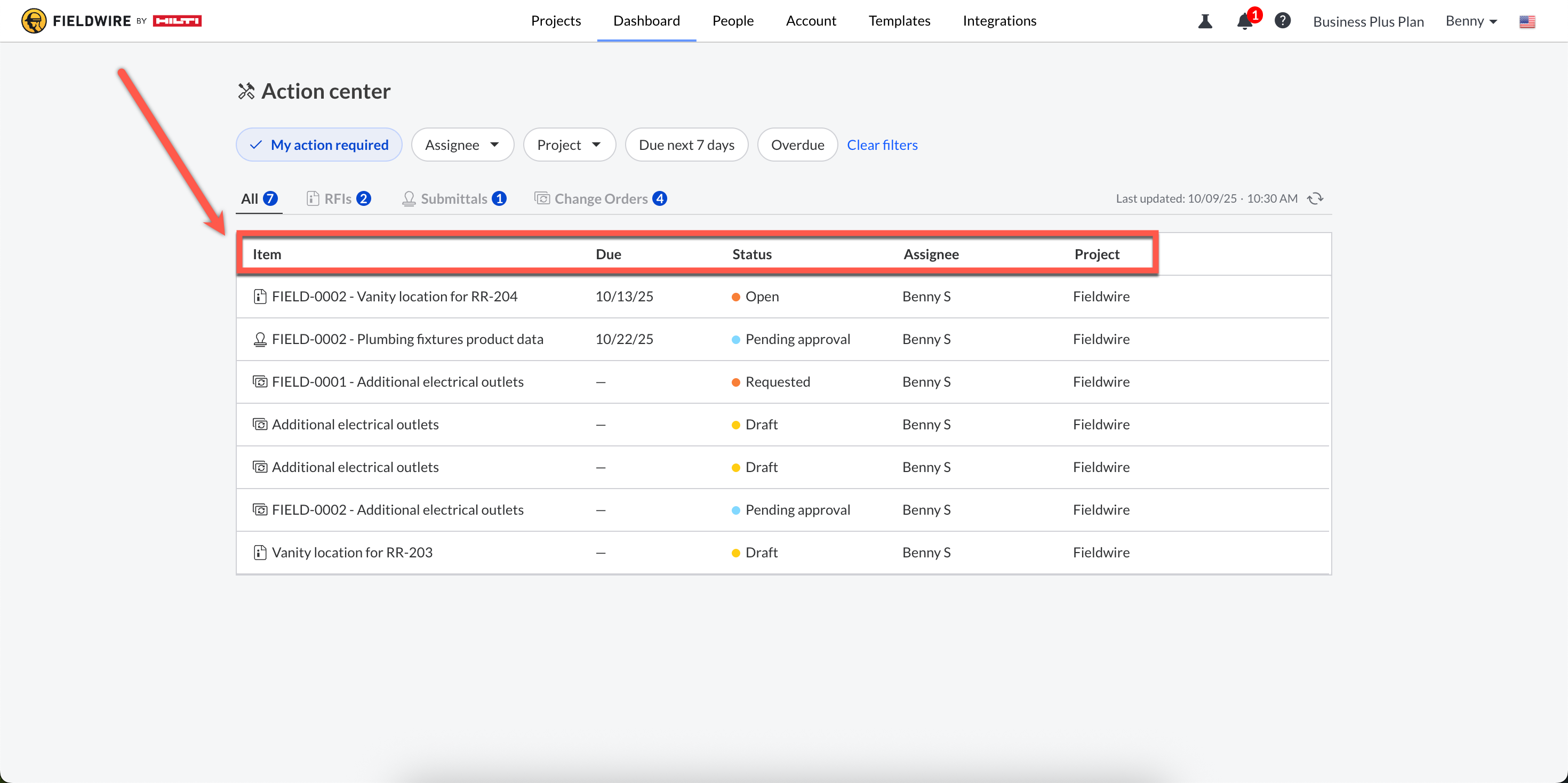
Task: Click submittal stamp icon beside Plumbing fixtures row
Action: coord(260,339)
